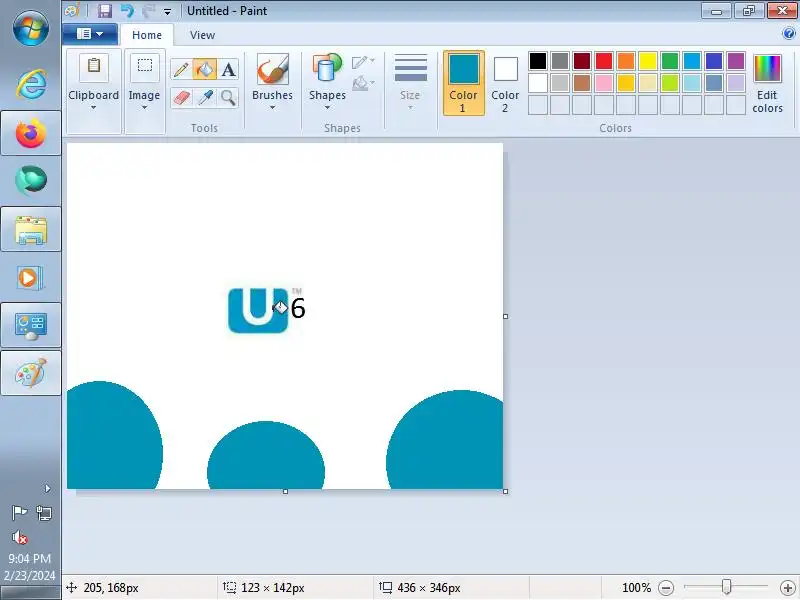The height and width of the screenshot is (600, 800).
Task: Open the Paint file menu button
Action: [x=90, y=34]
